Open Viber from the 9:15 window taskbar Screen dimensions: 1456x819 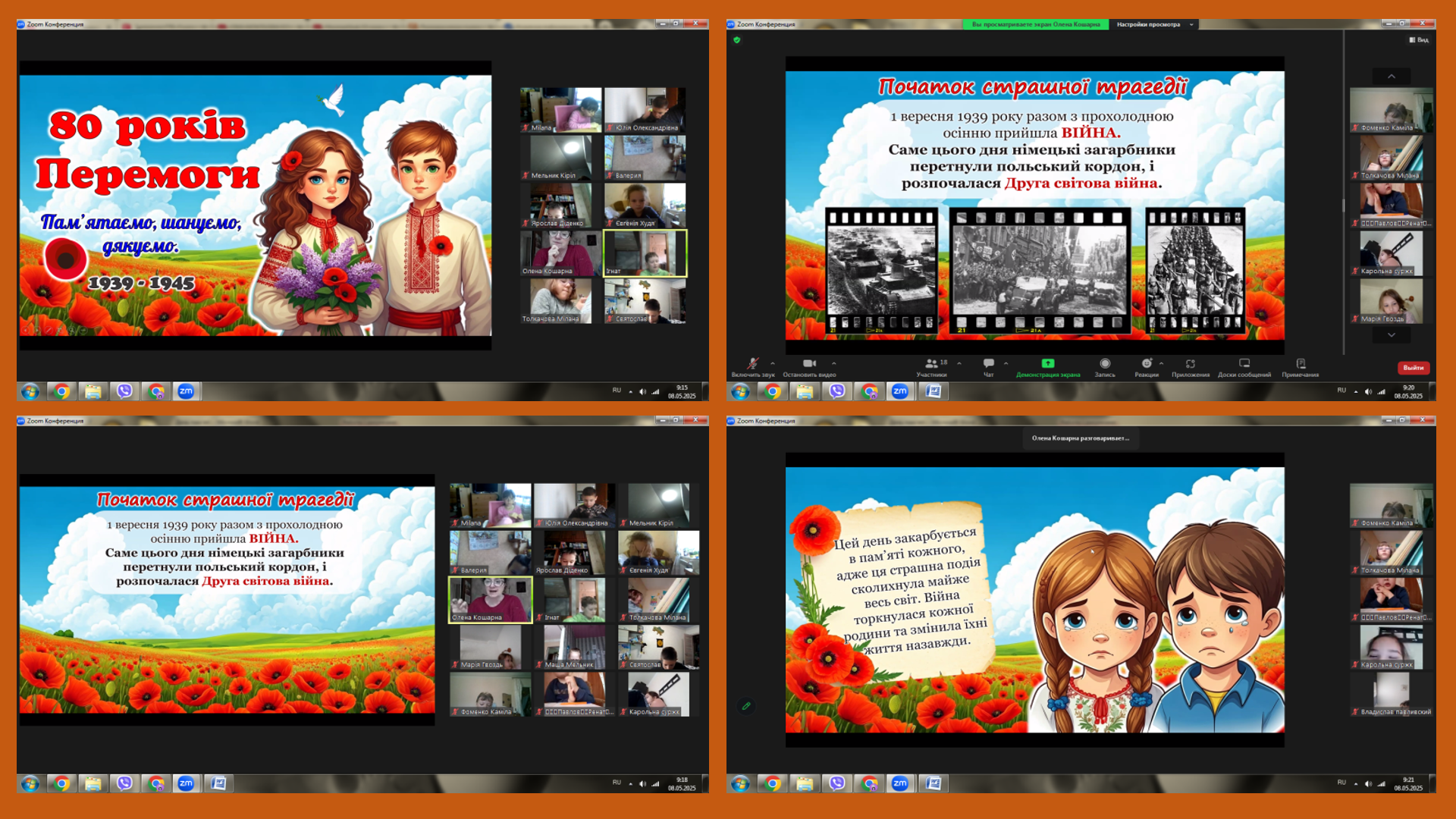[x=124, y=391]
